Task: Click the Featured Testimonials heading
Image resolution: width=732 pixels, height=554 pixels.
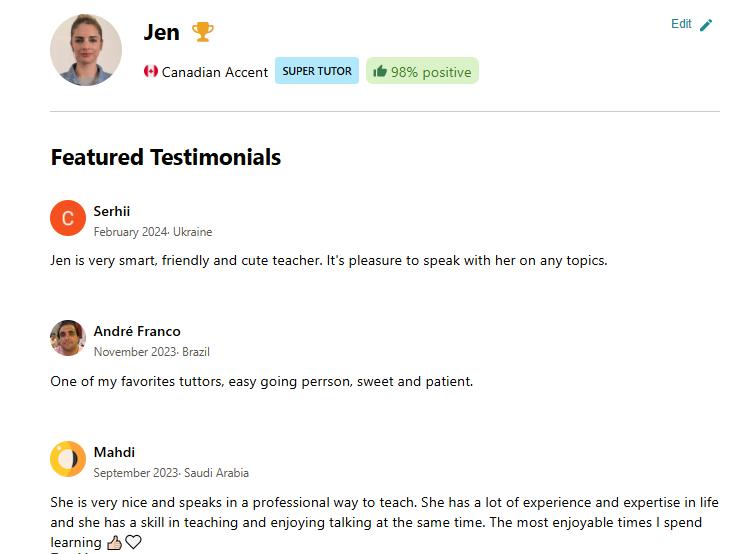Action: [166, 157]
